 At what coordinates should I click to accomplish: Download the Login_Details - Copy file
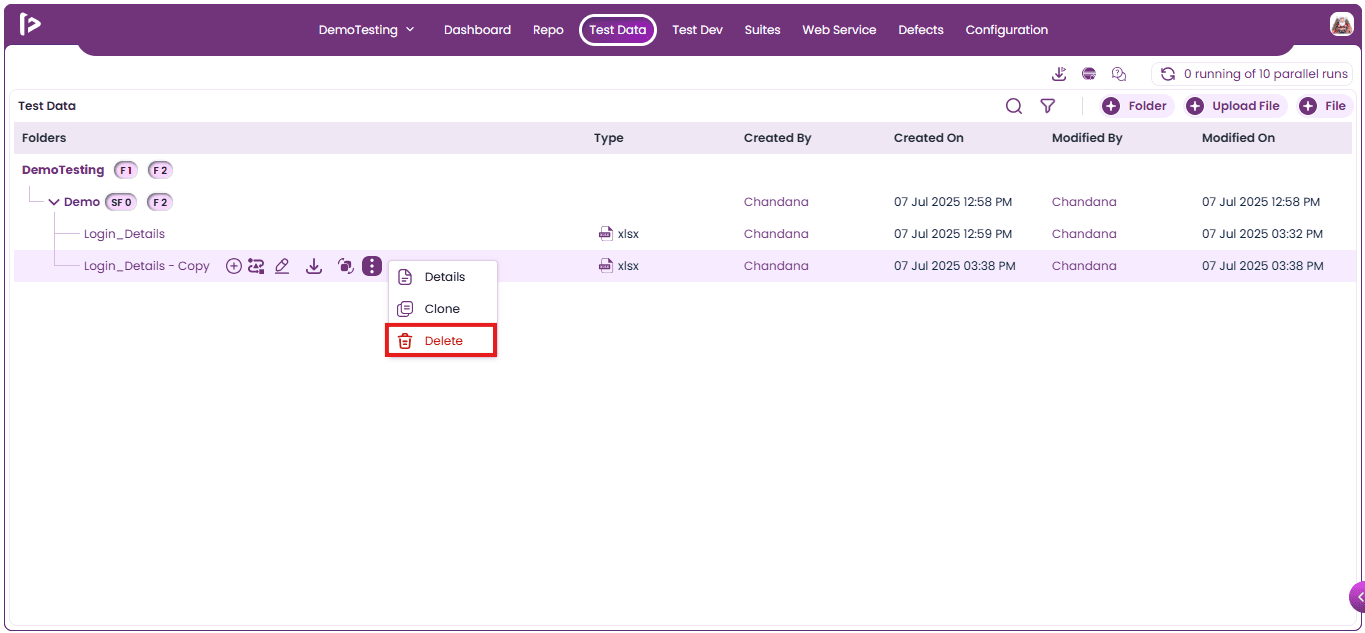[x=314, y=266]
